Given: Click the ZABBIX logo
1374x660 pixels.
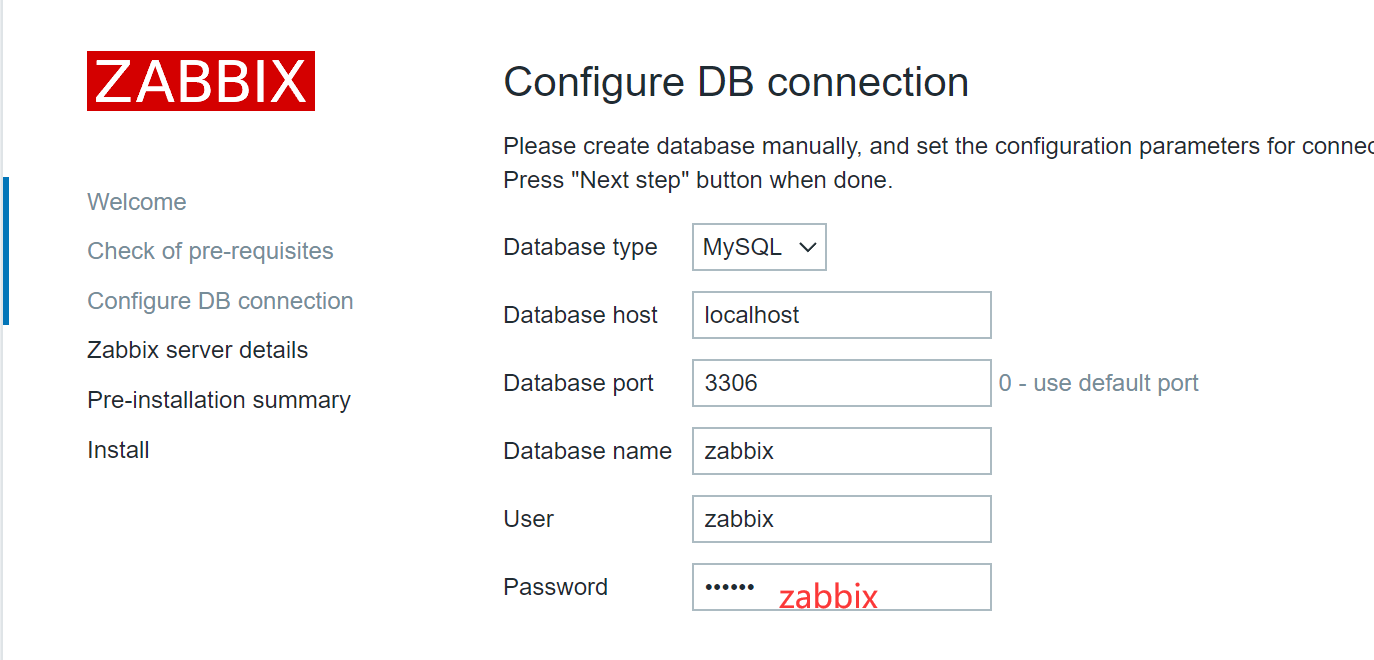Looking at the screenshot, I should [x=200, y=81].
